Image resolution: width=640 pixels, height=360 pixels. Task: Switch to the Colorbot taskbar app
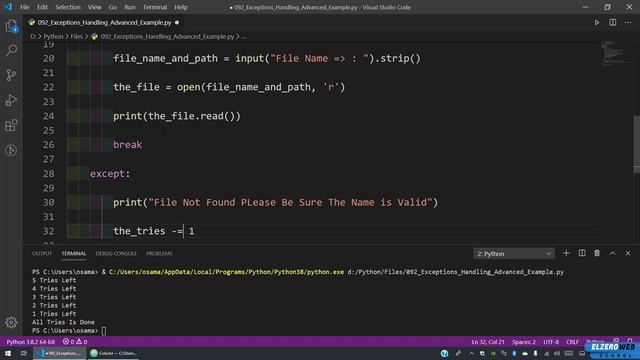coord(113,353)
